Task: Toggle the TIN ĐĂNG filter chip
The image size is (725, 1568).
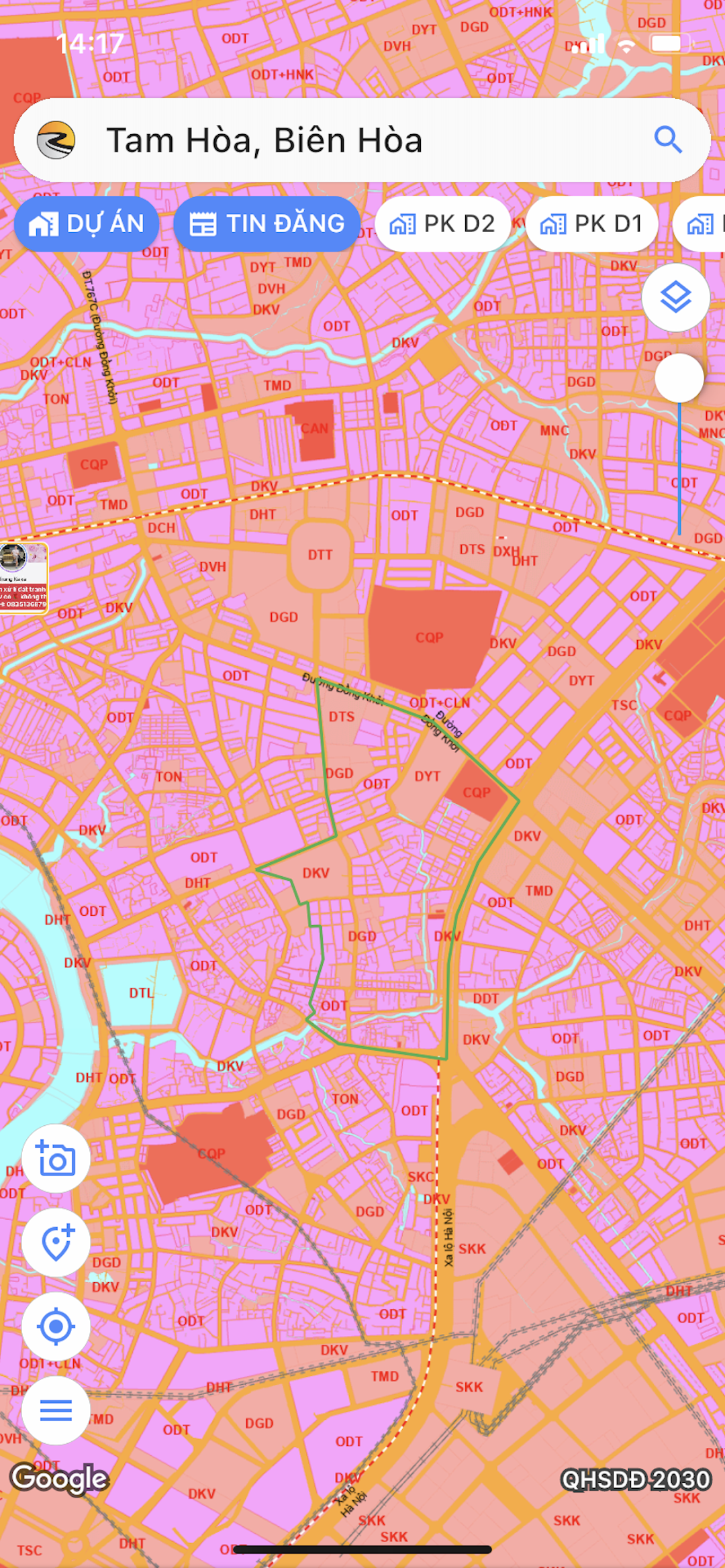Action: pos(267,224)
